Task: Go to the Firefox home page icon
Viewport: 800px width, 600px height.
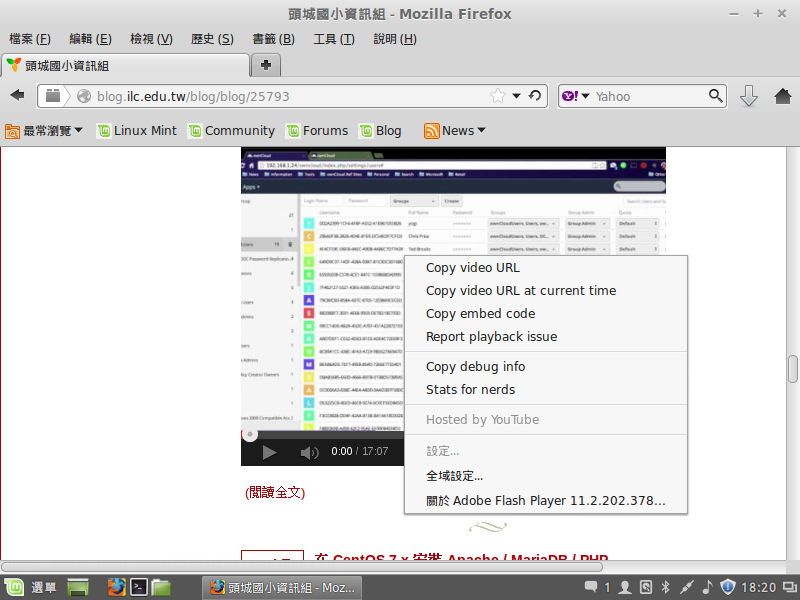Action: (782, 96)
